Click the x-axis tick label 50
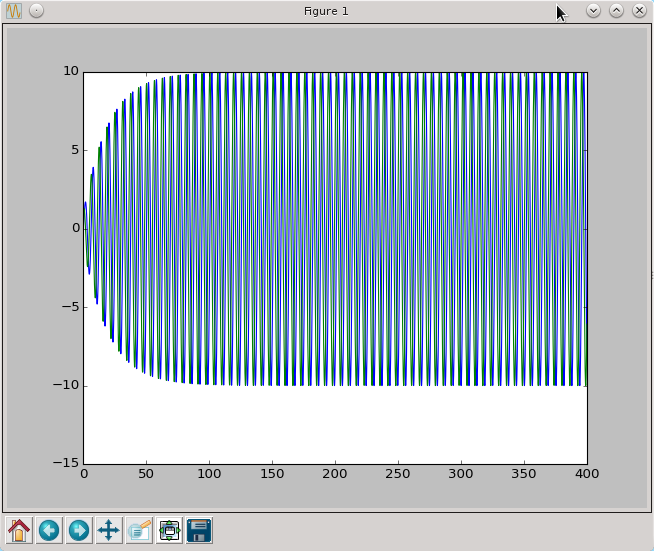 146,474
